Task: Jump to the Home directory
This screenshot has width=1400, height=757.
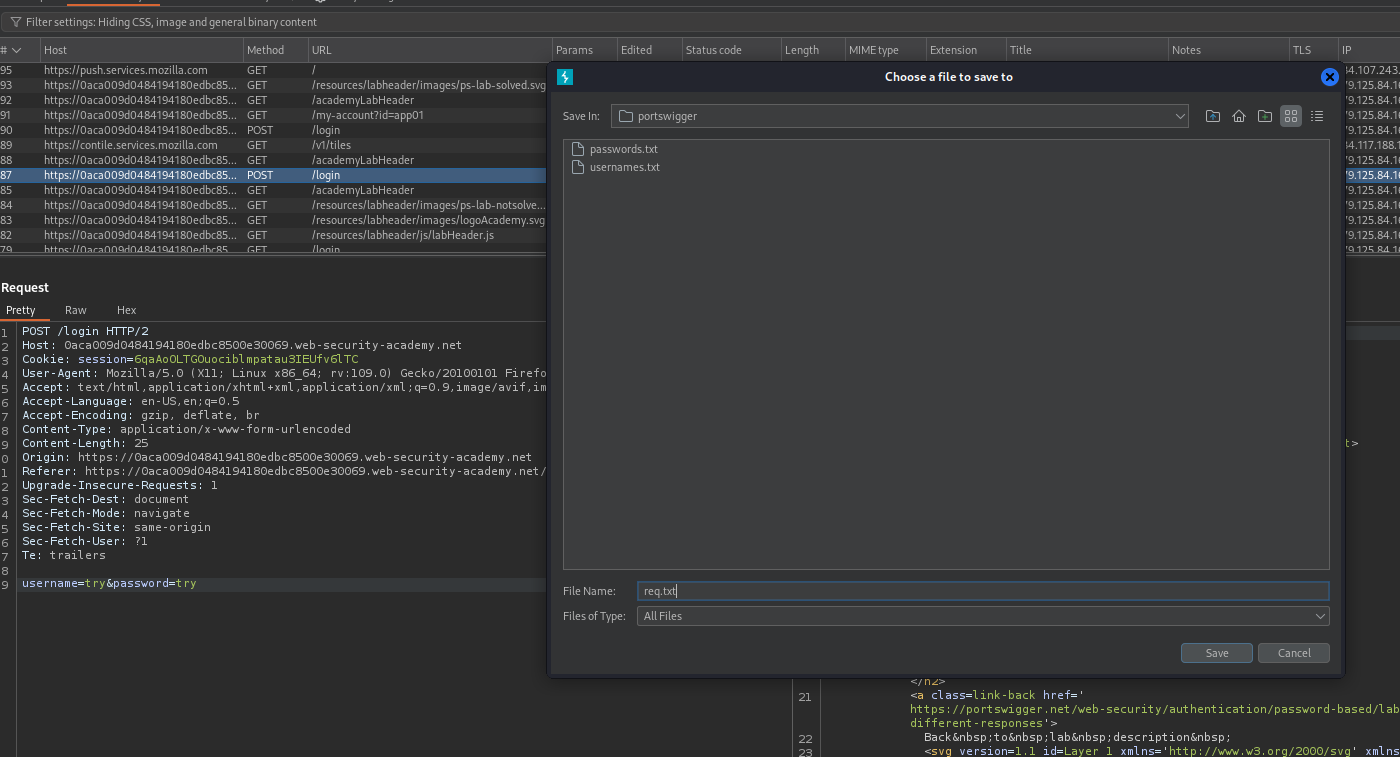Action: (1239, 116)
